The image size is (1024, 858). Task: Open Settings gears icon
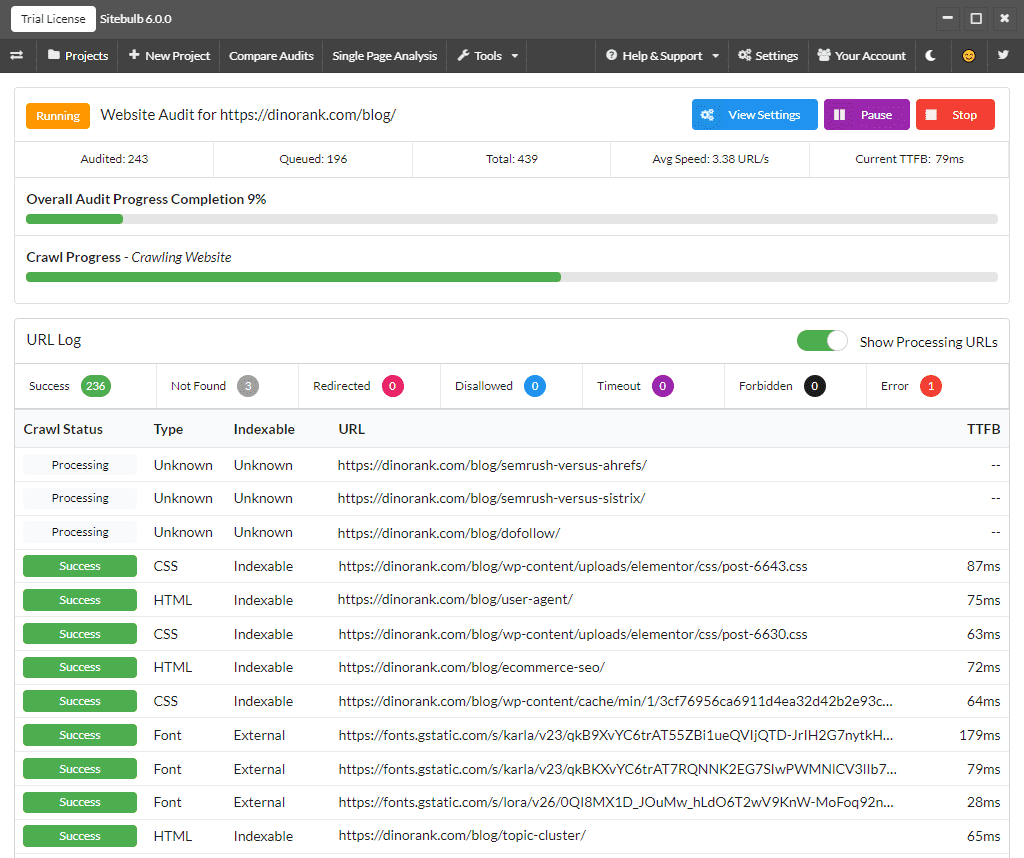tap(744, 56)
